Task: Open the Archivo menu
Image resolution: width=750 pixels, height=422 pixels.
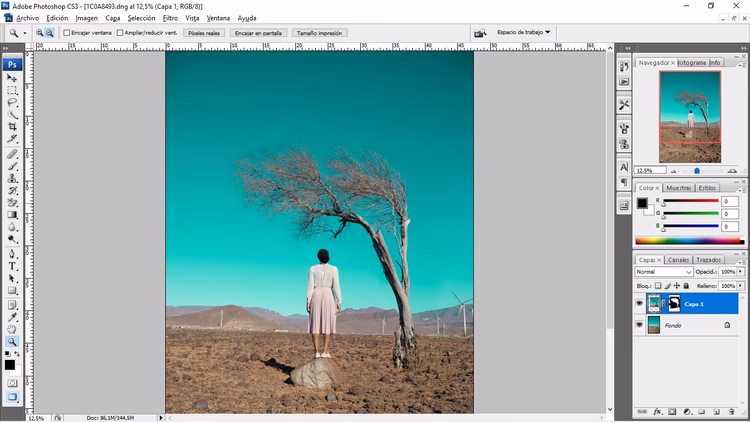Action: (28, 18)
